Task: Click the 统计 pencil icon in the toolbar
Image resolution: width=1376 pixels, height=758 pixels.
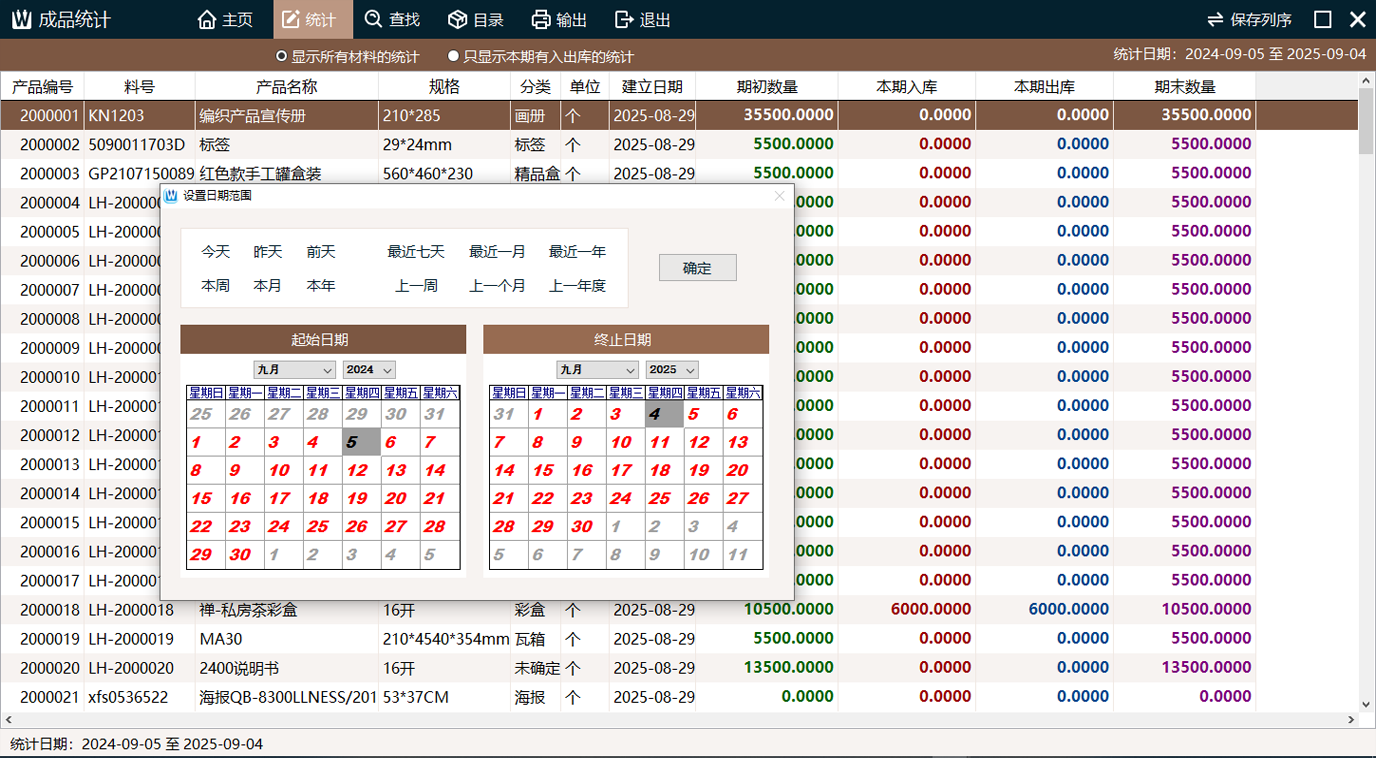Action: point(288,19)
